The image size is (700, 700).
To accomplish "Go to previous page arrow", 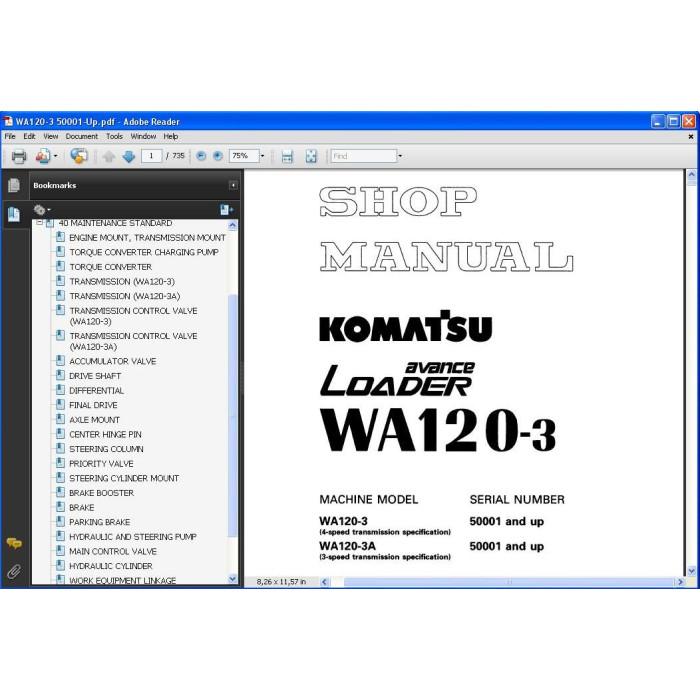I will (108, 156).
